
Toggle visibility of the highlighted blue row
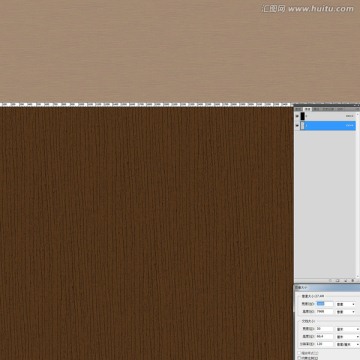click(297, 125)
